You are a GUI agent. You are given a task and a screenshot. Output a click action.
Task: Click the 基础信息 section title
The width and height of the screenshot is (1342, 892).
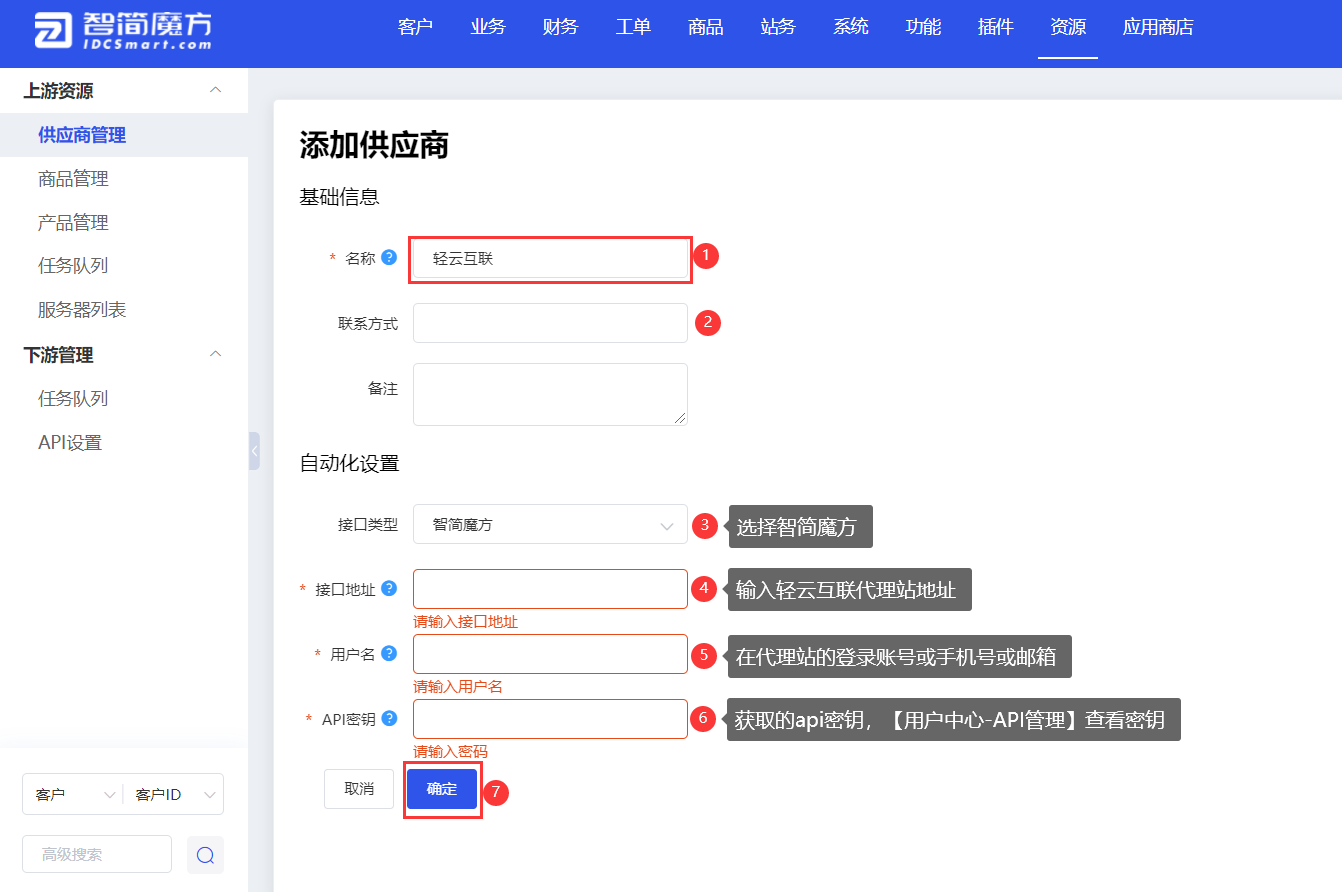[x=339, y=197]
